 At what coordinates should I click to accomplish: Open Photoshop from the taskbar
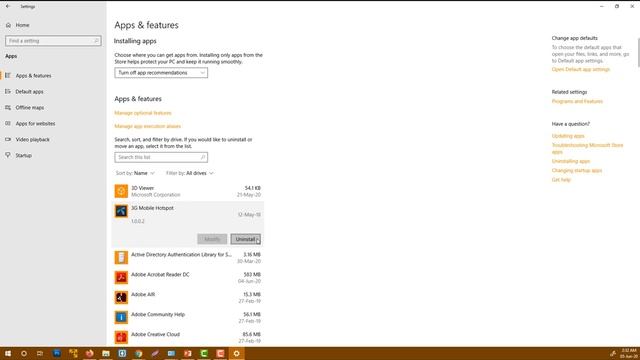tap(57, 353)
